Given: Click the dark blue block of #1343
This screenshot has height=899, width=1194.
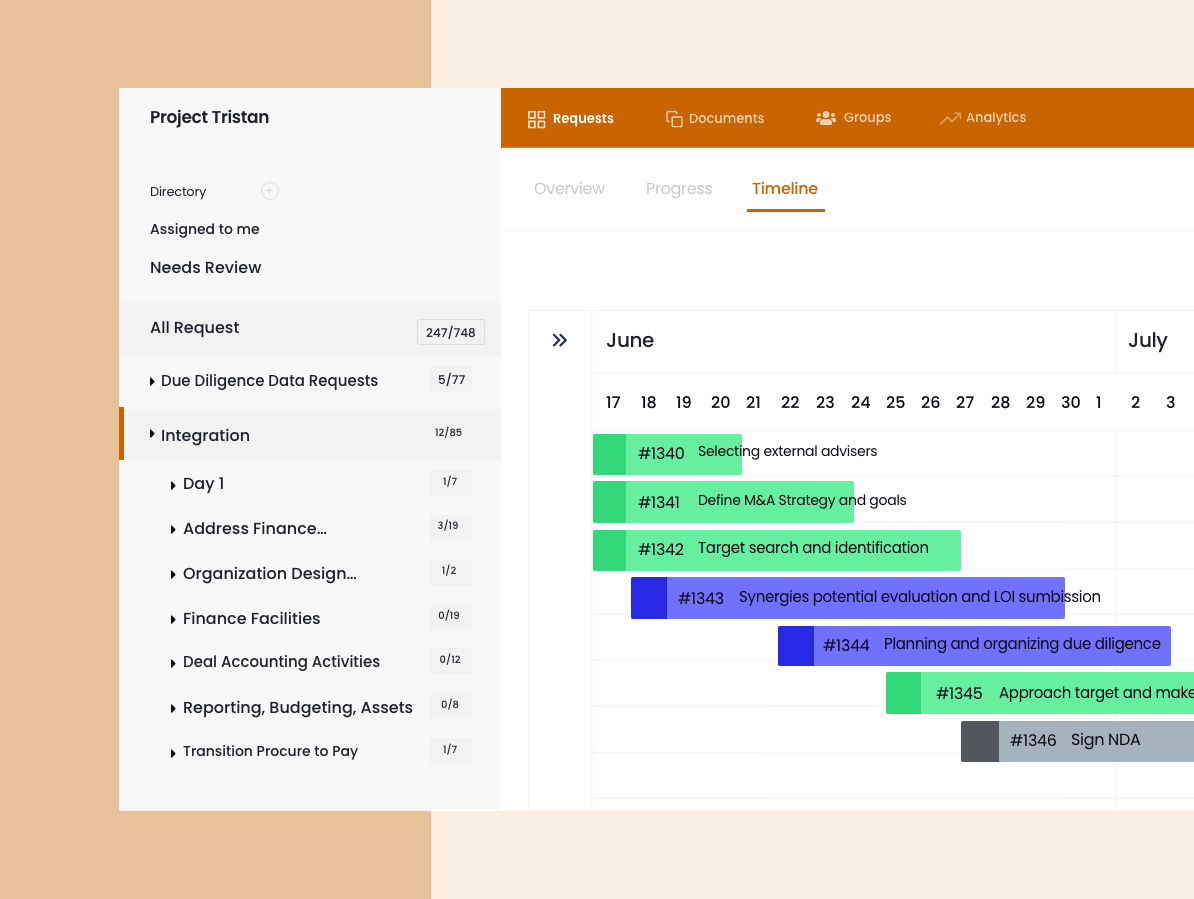Looking at the screenshot, I should (649, 598).
